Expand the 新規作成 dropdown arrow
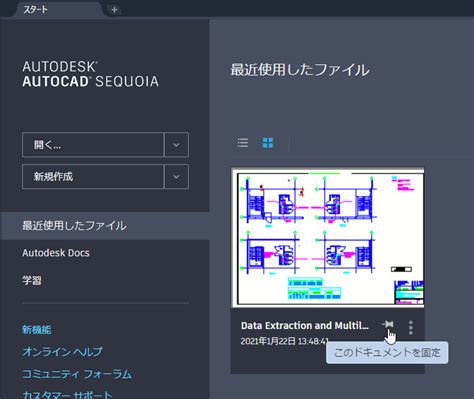474x399 pixels. tap(176, 176)
